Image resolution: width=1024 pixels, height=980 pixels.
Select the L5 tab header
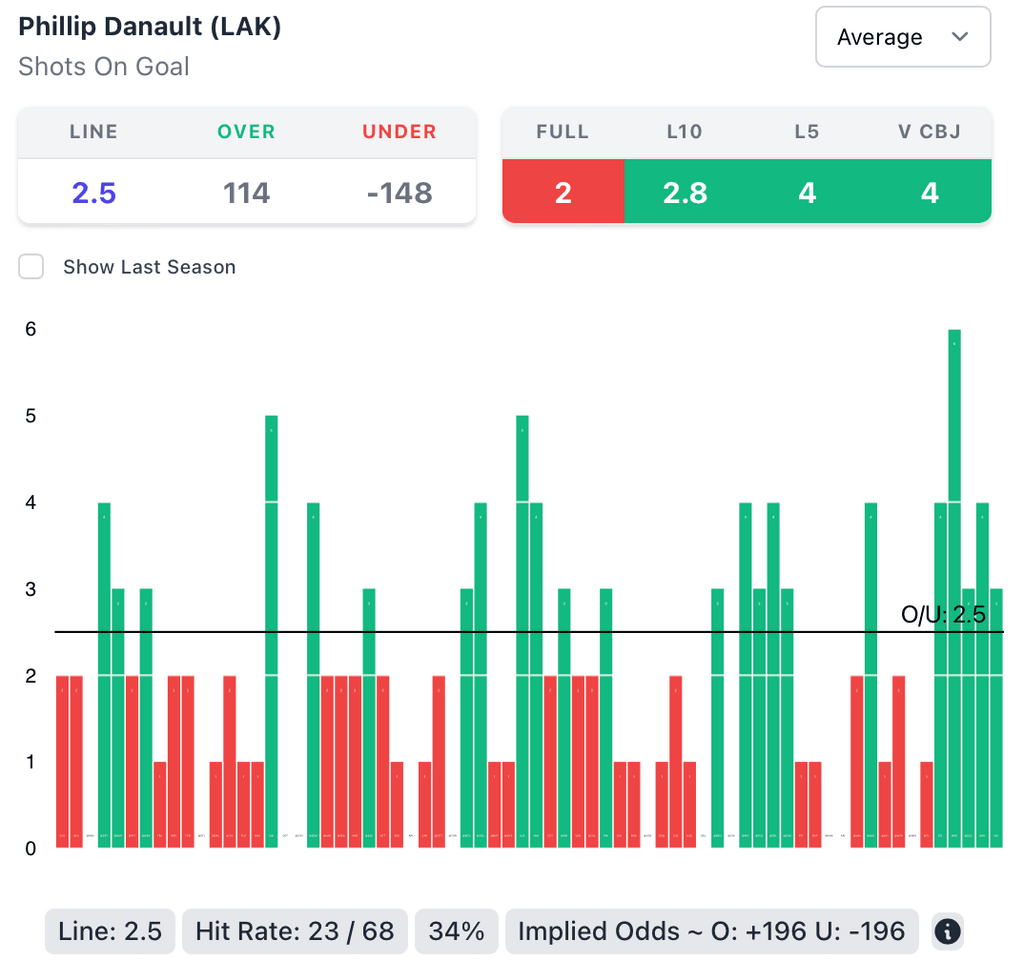tap(807, 132)
